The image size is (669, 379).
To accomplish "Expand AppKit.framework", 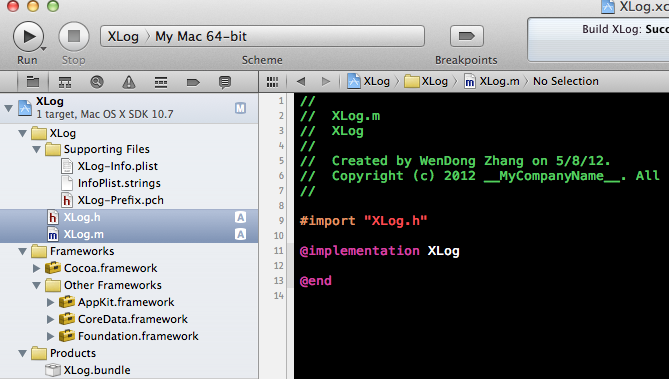I will click(x=50, y=302).
